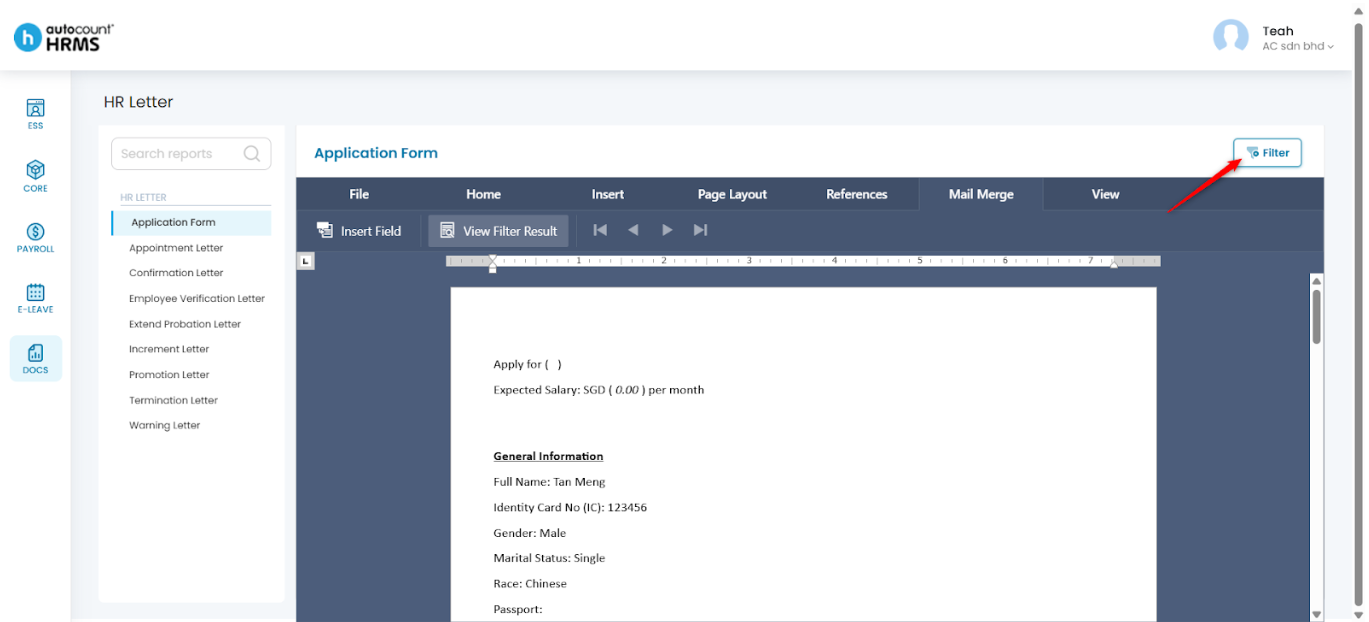Open the ESS module in sidebar
Viewport: 1369px width, 622px height.
pyautogui.click(x=35, y=114)
